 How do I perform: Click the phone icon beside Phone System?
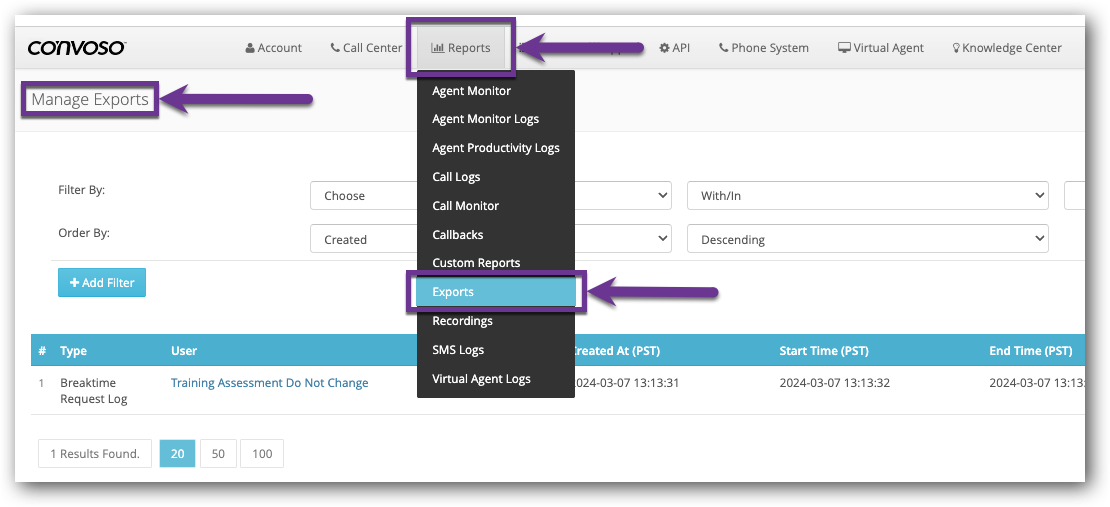click(x=723, y=48)
